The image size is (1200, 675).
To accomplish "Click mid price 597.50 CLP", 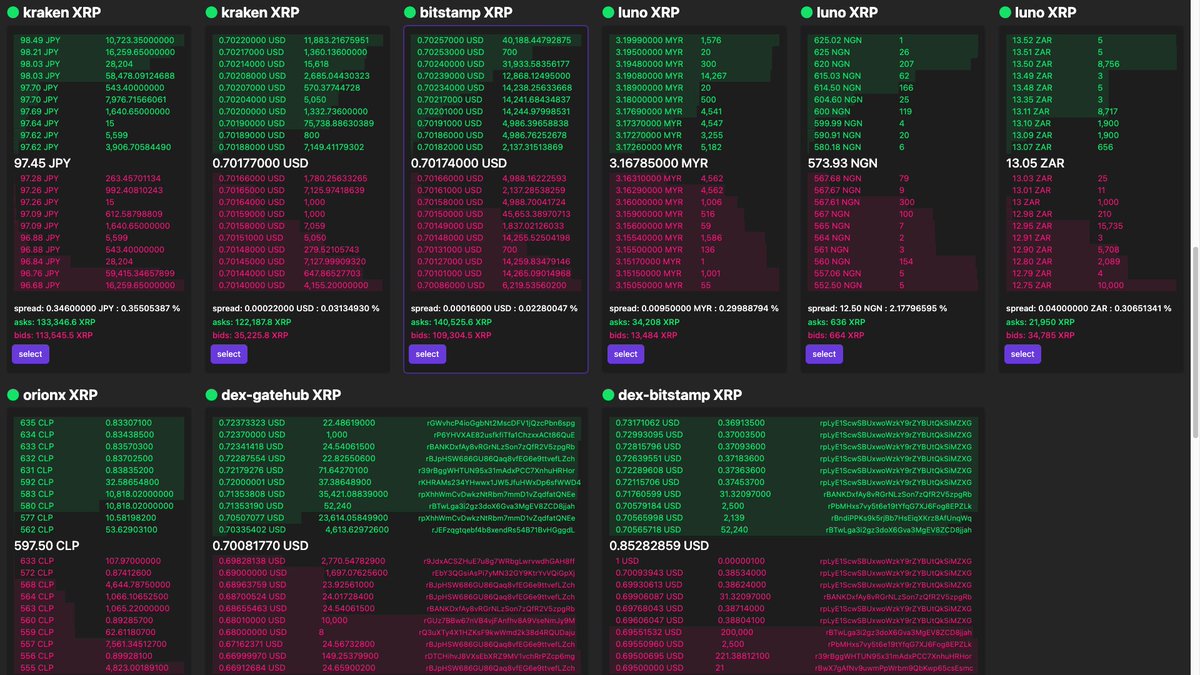I will click(x=46, y=546).
